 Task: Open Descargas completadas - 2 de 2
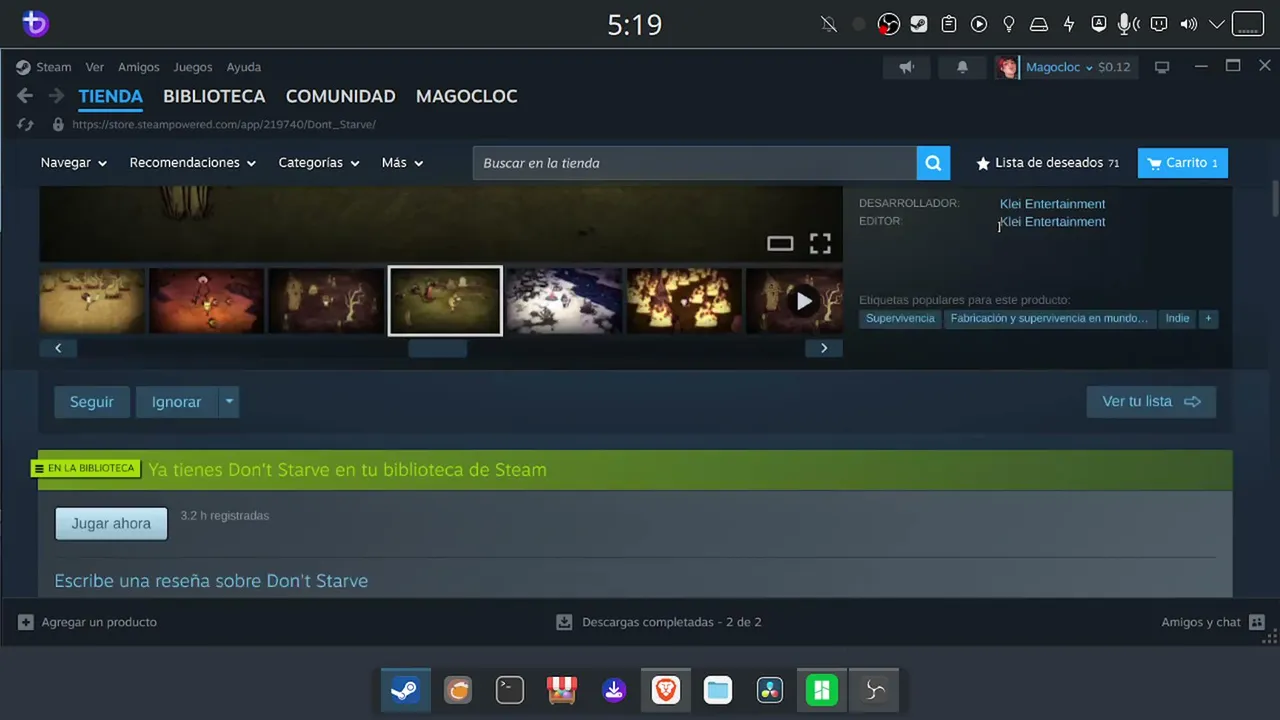(659, 622)
